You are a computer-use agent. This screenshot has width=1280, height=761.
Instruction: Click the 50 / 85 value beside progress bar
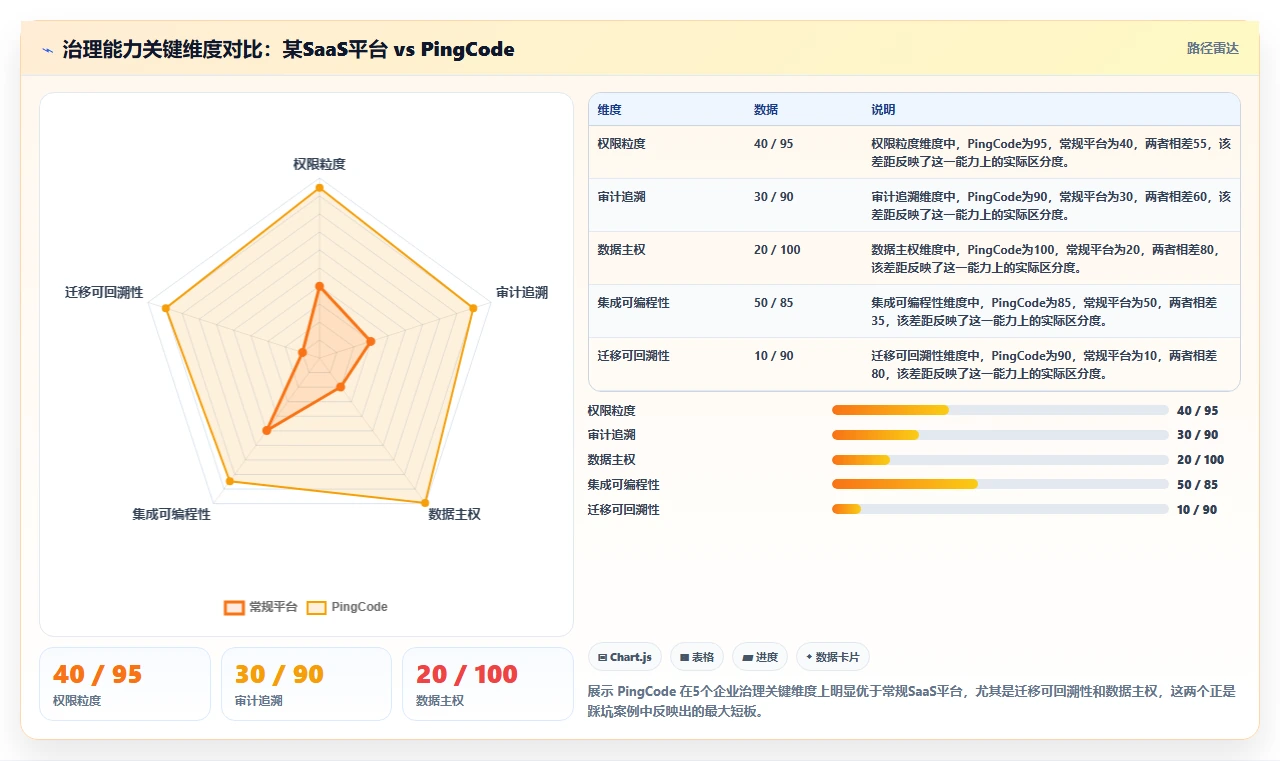(x=1197, y=485)
